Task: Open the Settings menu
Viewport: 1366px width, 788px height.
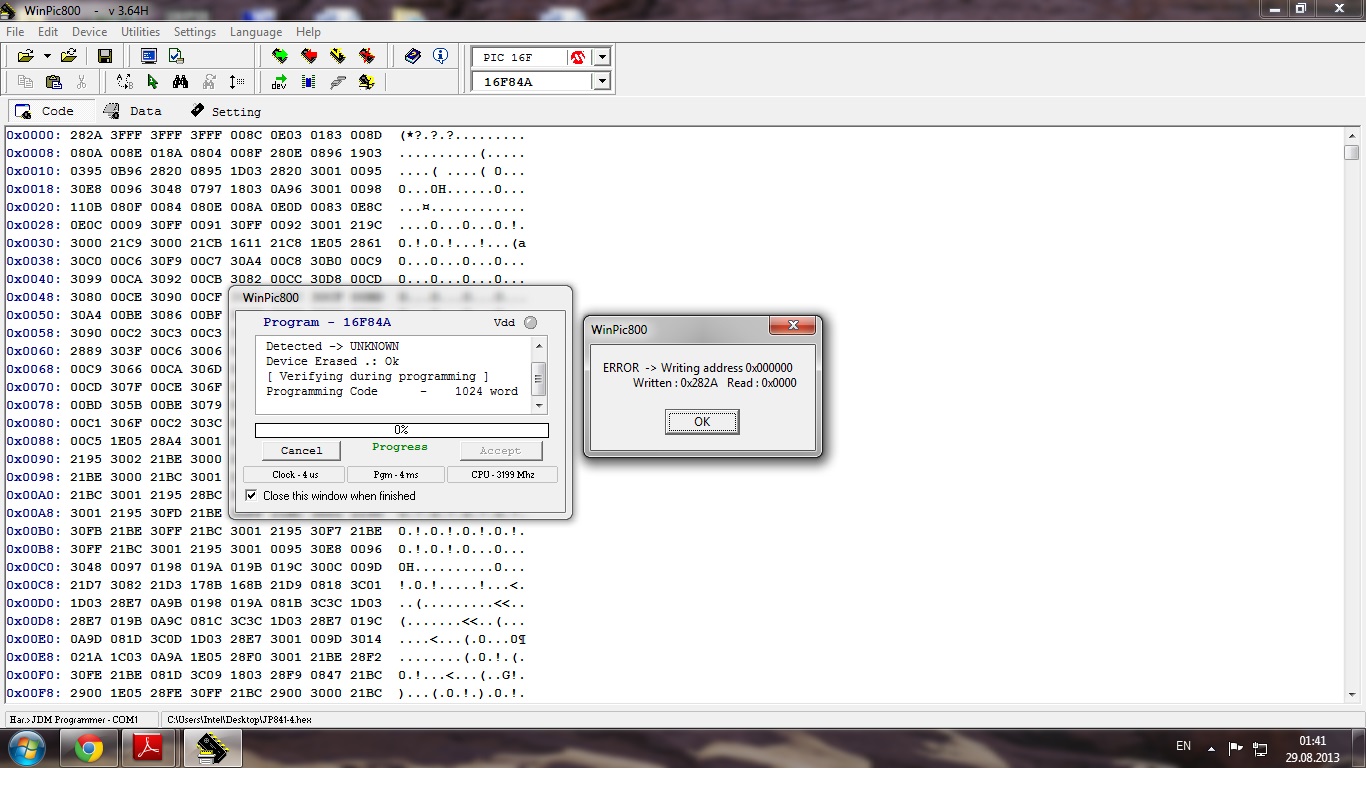Action: [x=195, y=32]
